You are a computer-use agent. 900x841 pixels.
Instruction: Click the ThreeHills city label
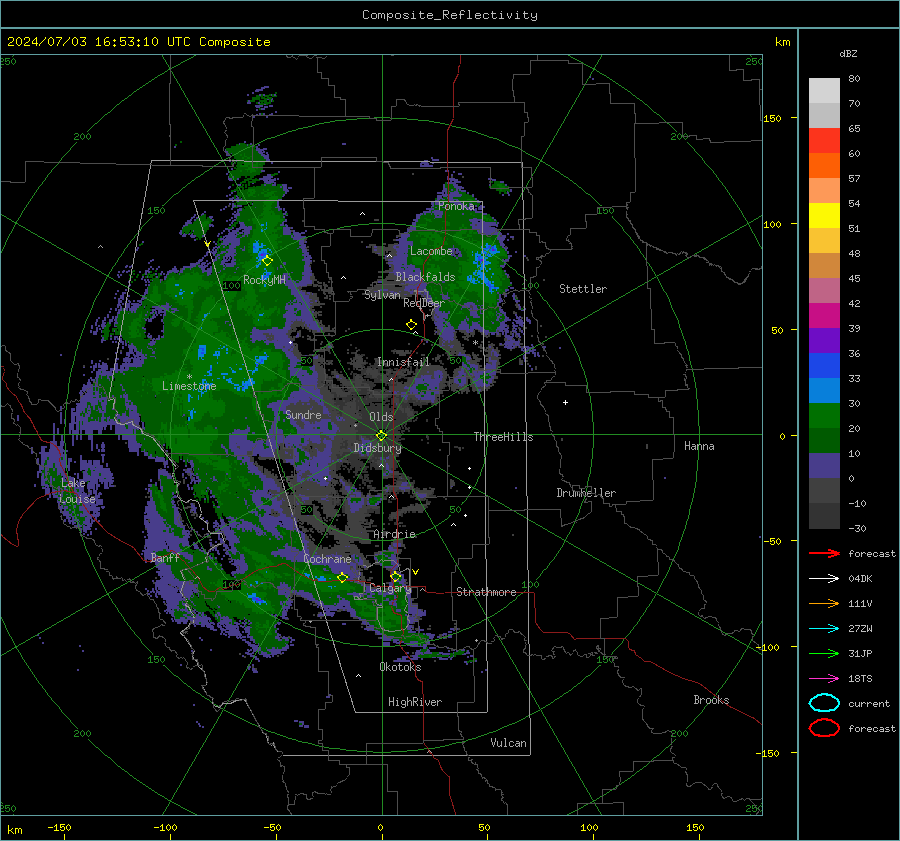pyautogui.click(x=503, y=437)
